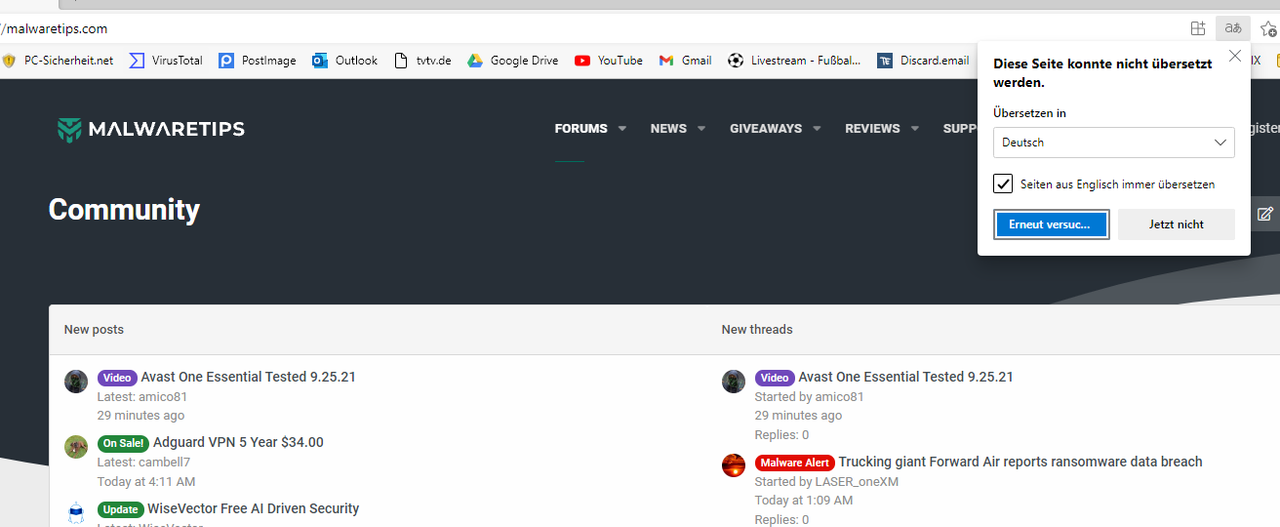The image size is (1280, 527).
Task: Open the Livestream Fußball bookmark
Action: tap(794, 60)
